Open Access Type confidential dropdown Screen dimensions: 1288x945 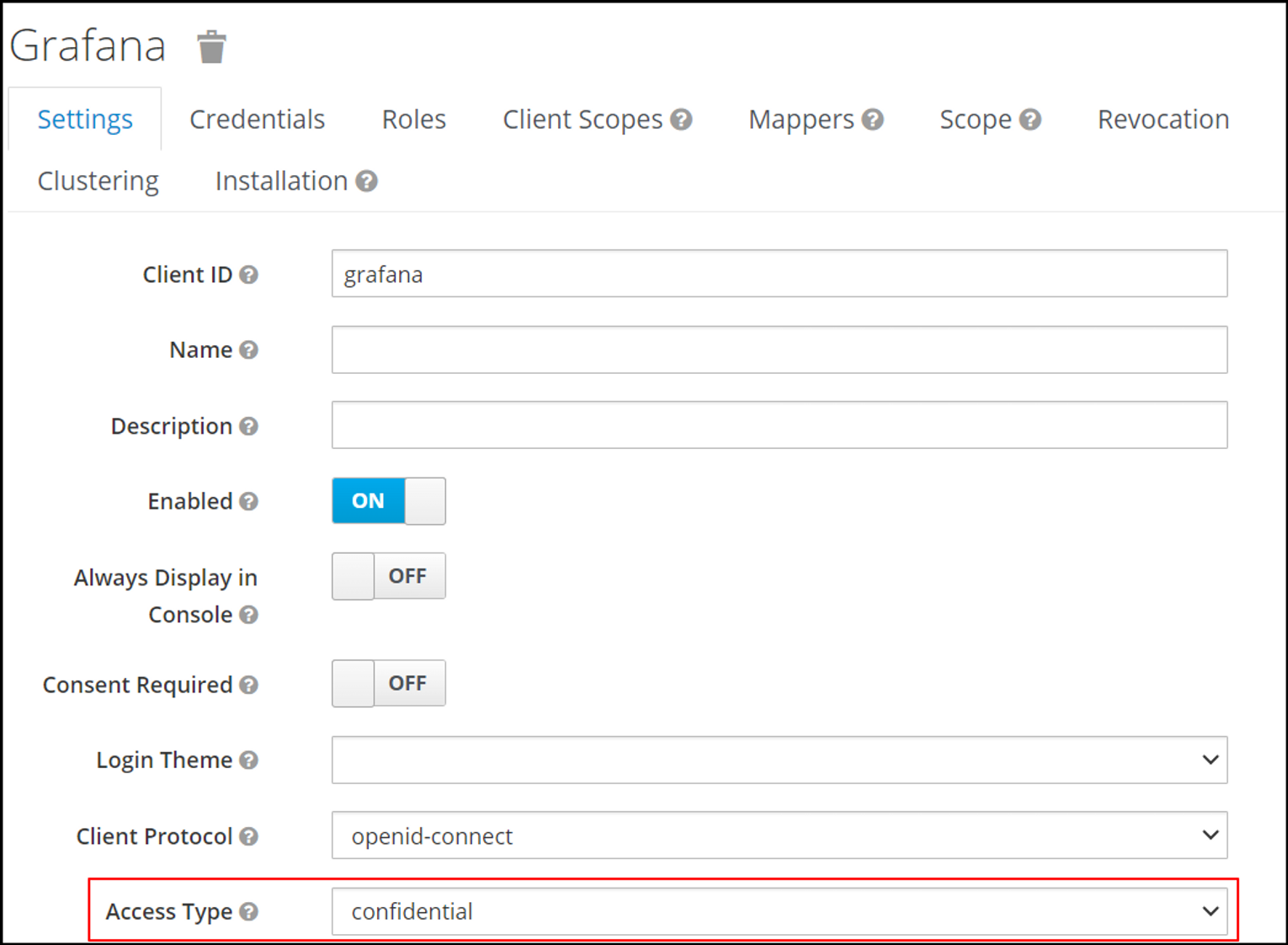coord(780,911)
